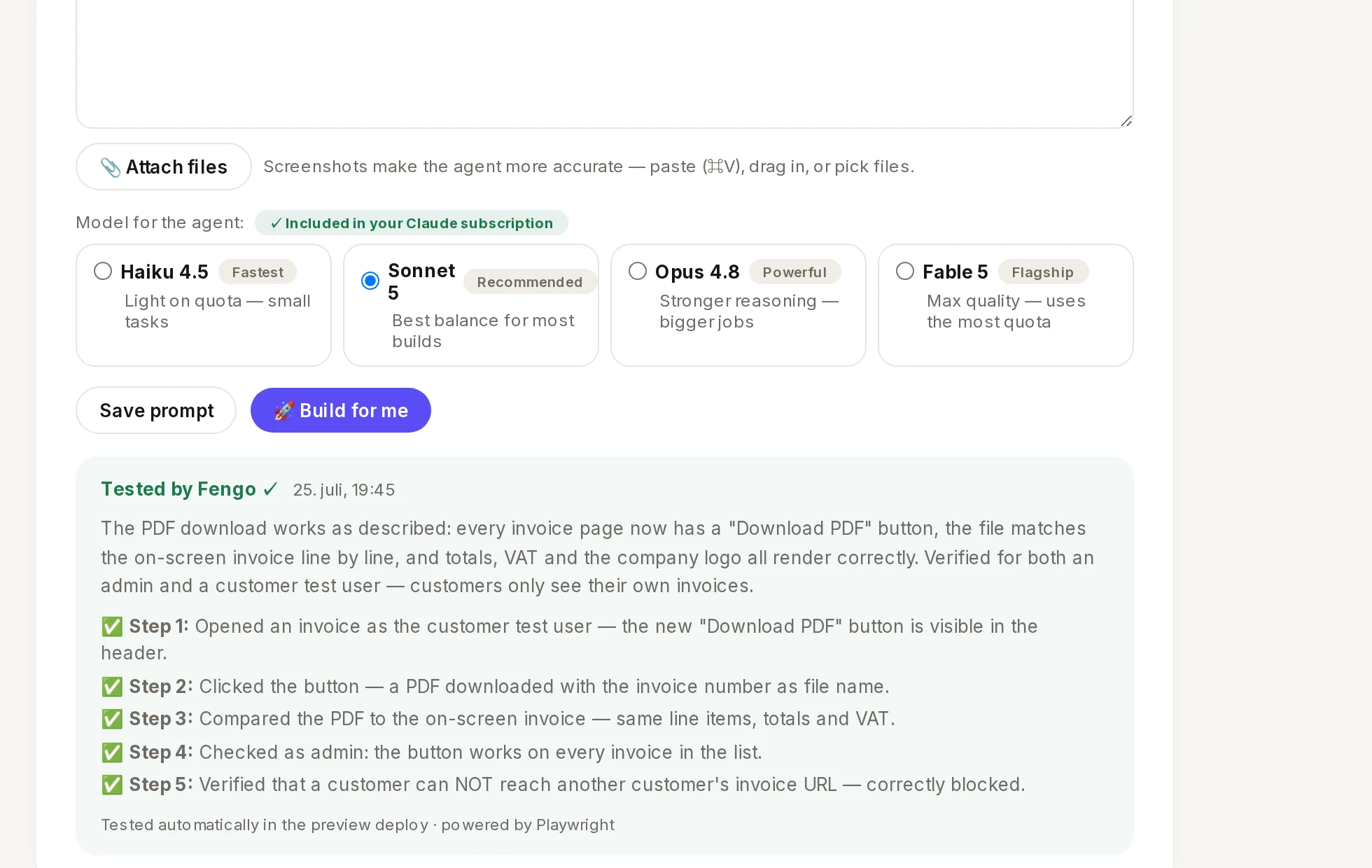
Task: Click the 'Powerful' tag on Opus card
Action: pos(794,272)
